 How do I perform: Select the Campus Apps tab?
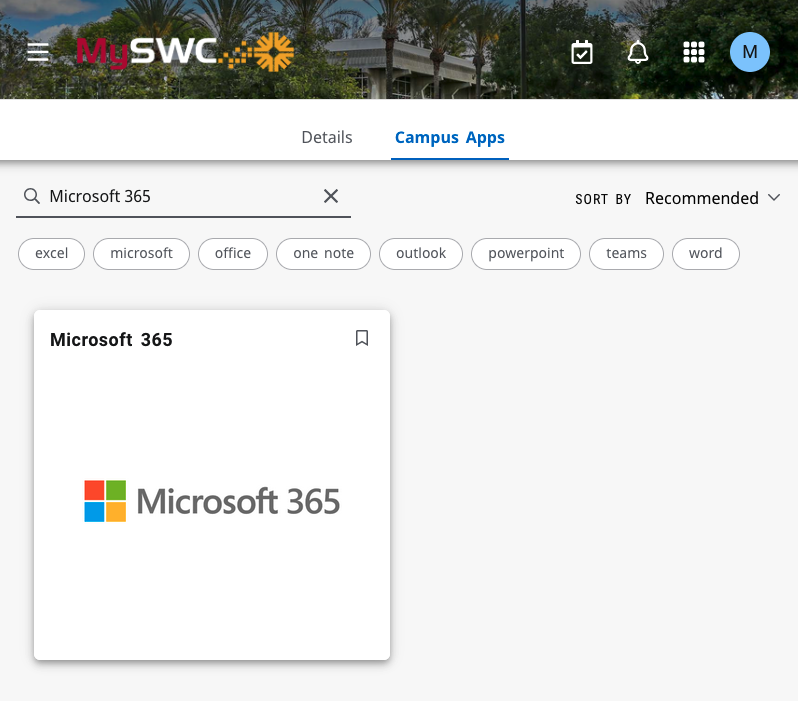[450, 137]
